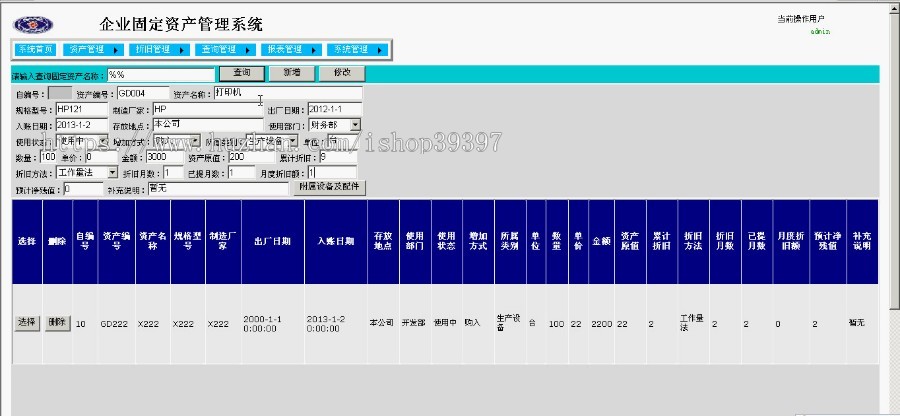Click the 规格型号 field with HP121
The width and height of the screenshot is (900, 416).
pos(82,109)
